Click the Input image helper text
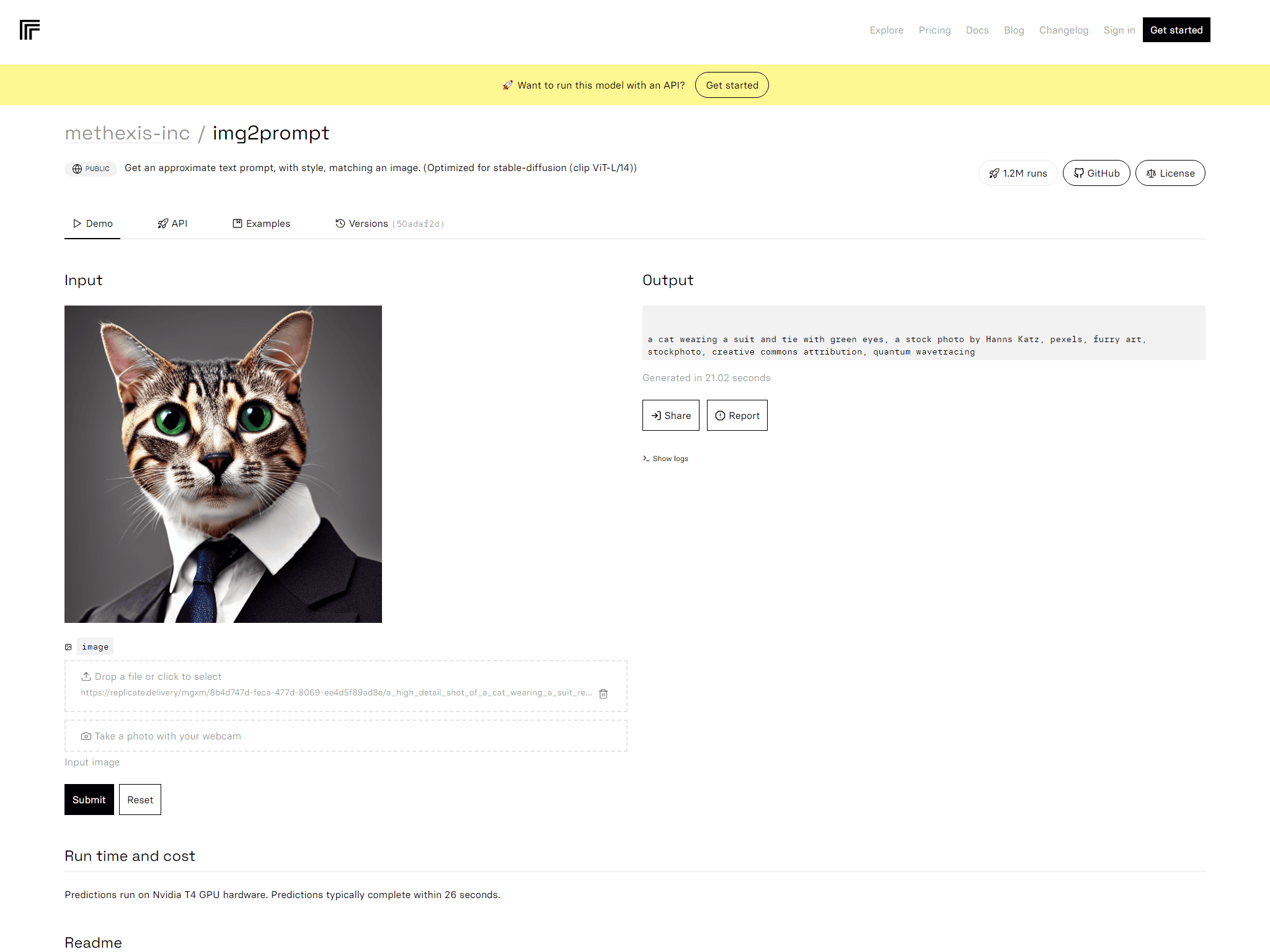Viewport: 1270px width, 952px height. pyautogui.click(x=92, y=762)
